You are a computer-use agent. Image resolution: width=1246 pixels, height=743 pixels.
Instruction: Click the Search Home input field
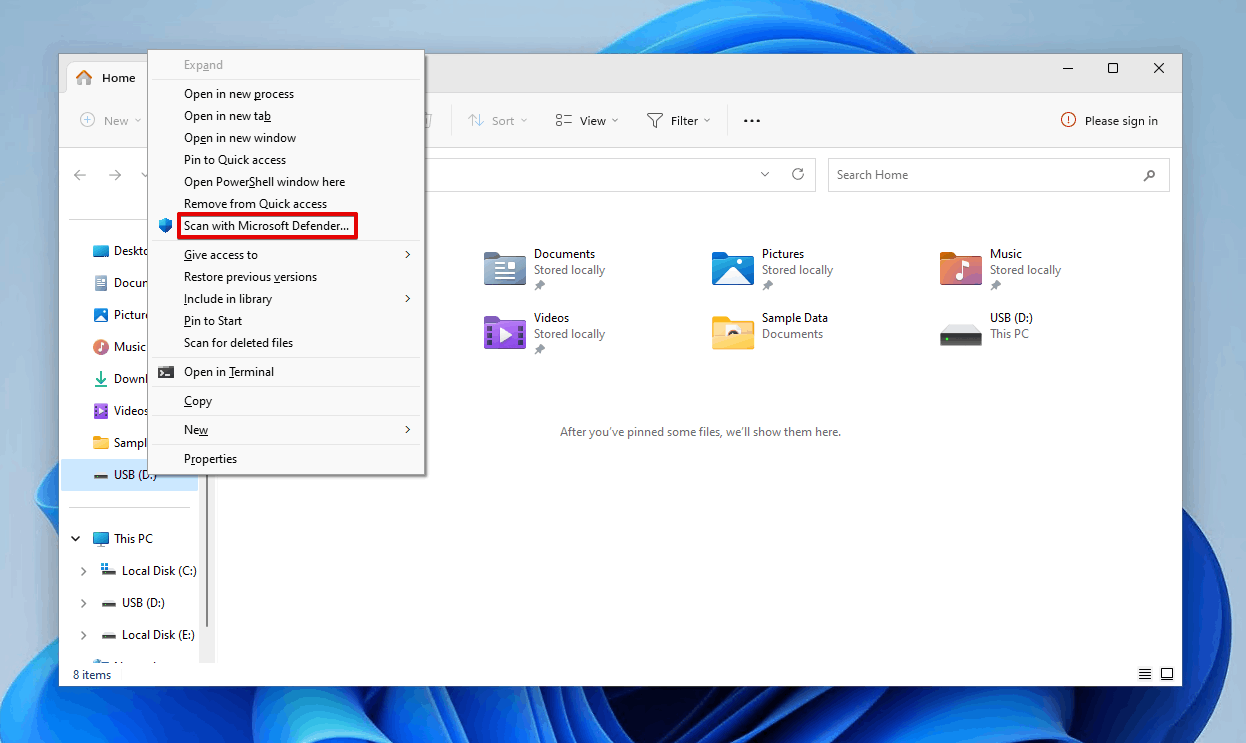998,175
